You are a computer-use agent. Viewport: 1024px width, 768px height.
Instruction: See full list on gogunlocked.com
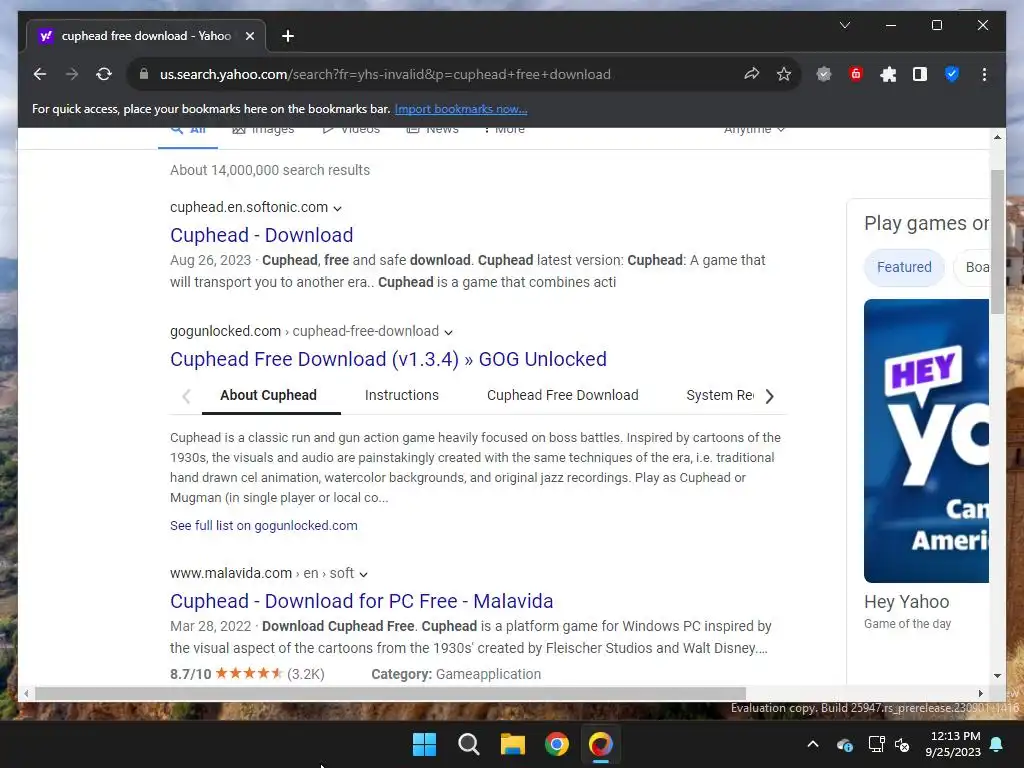263,526
